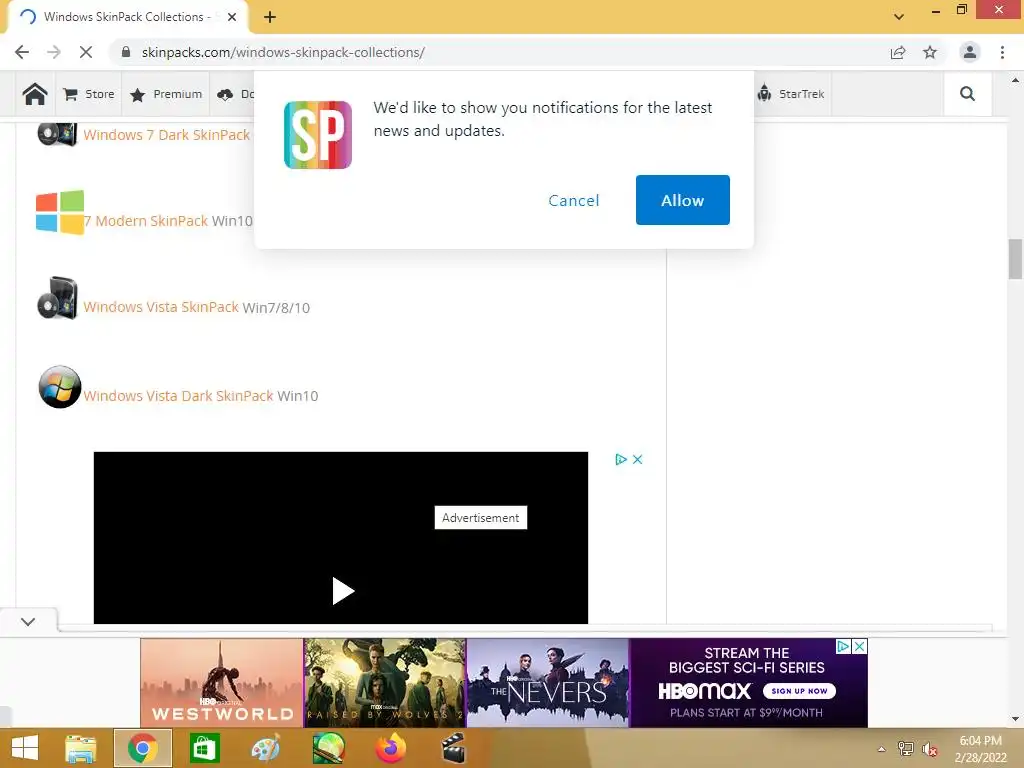Open the Chrome profile avatar
This screenshot has height=768, width=1024.
tap(970, 52)
